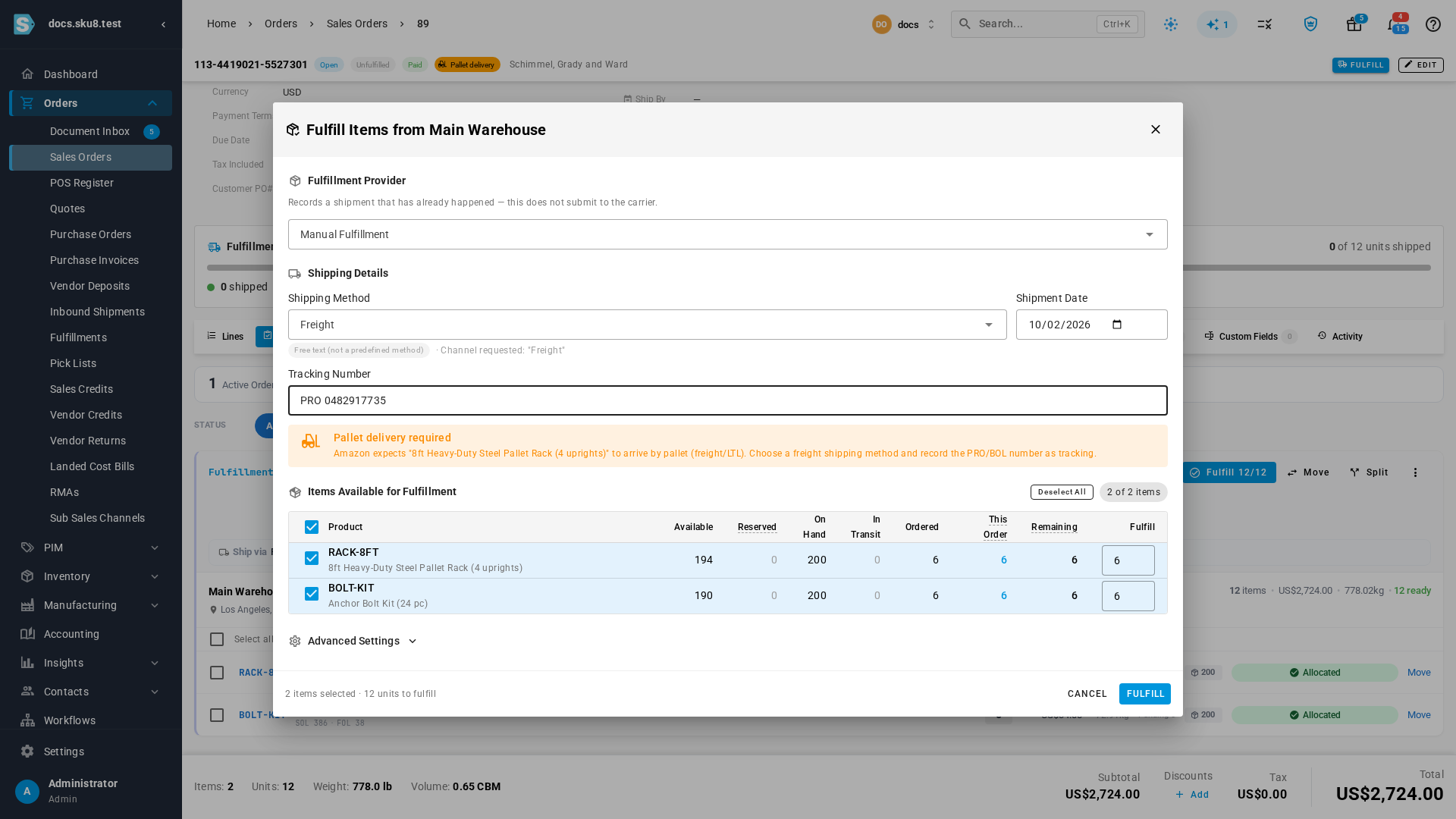Collapse the sidebar with the arrow icon
1456x819 pixels.
pyautogui.click(x=164, y=24)
